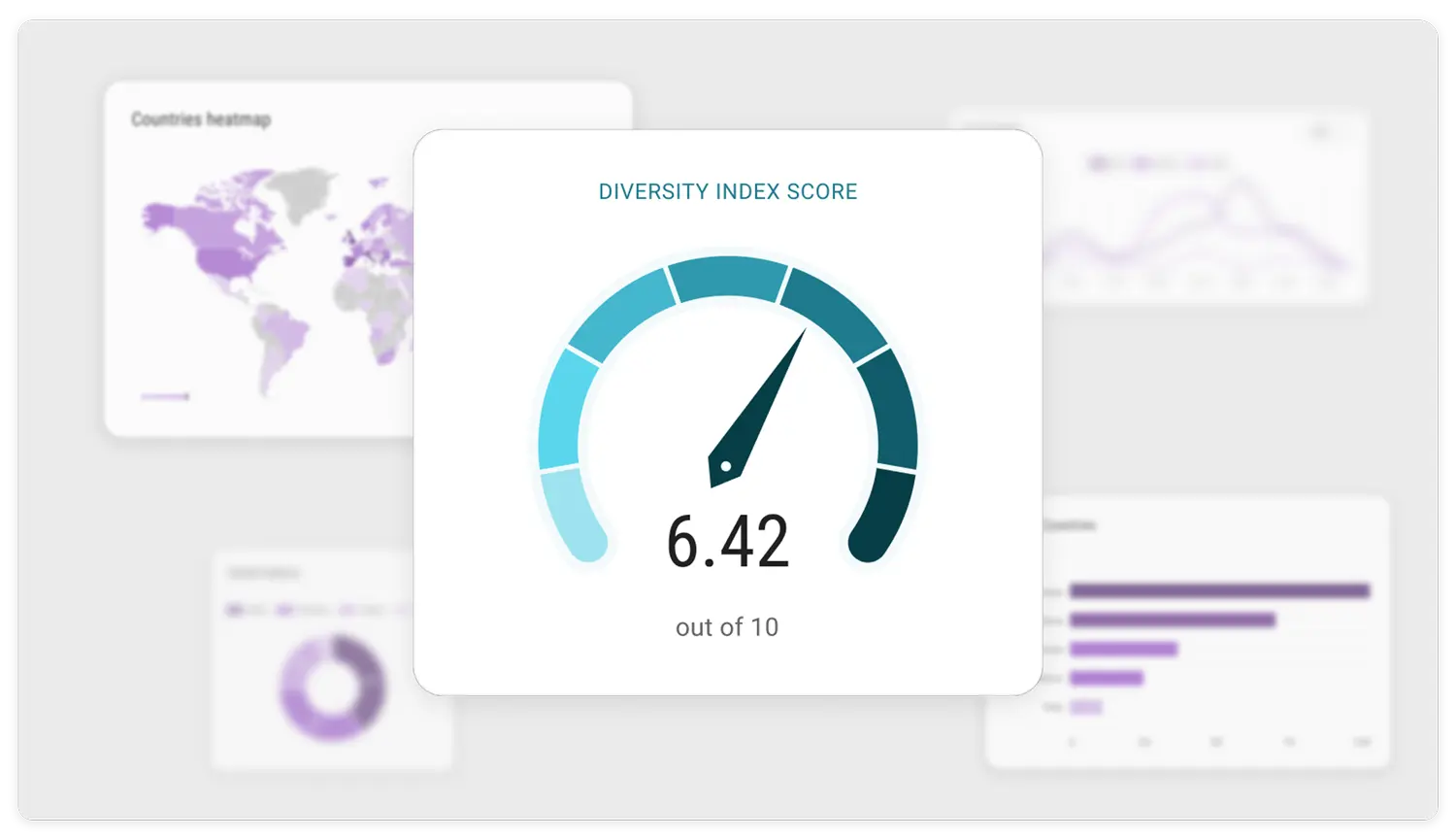This screenshot has height=839, width=1456.
Task: Click the 6.42 score value
Action: tap(728, 542)
